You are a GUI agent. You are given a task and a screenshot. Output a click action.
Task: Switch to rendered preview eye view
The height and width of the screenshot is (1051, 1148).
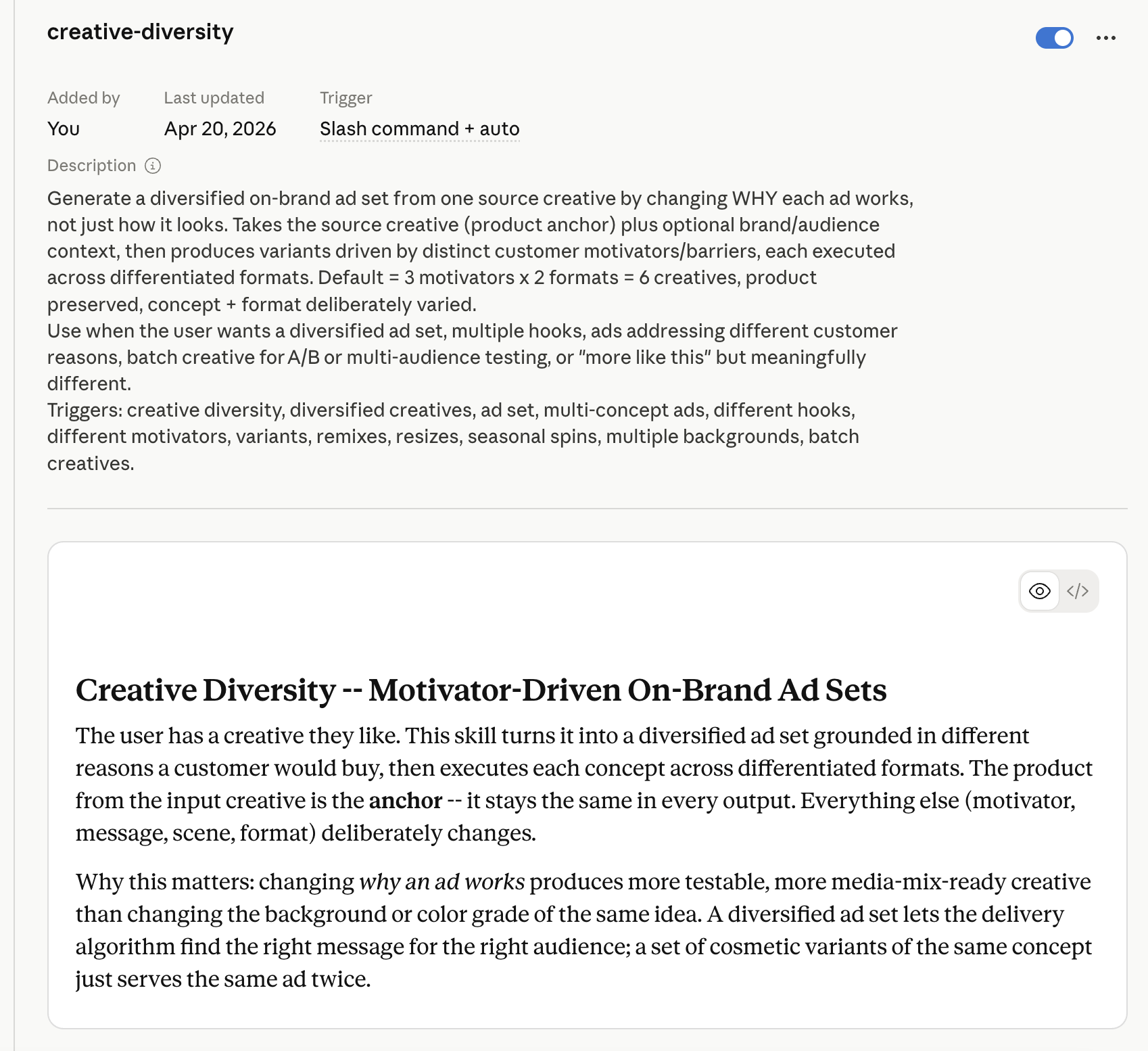tap(1039, 591)
